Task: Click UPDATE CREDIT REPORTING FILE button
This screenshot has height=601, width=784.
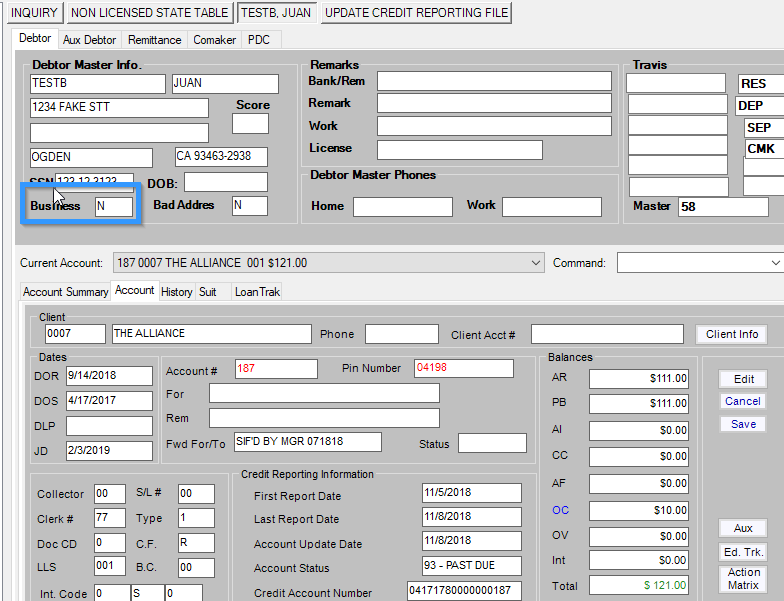Action: point(417,13)
